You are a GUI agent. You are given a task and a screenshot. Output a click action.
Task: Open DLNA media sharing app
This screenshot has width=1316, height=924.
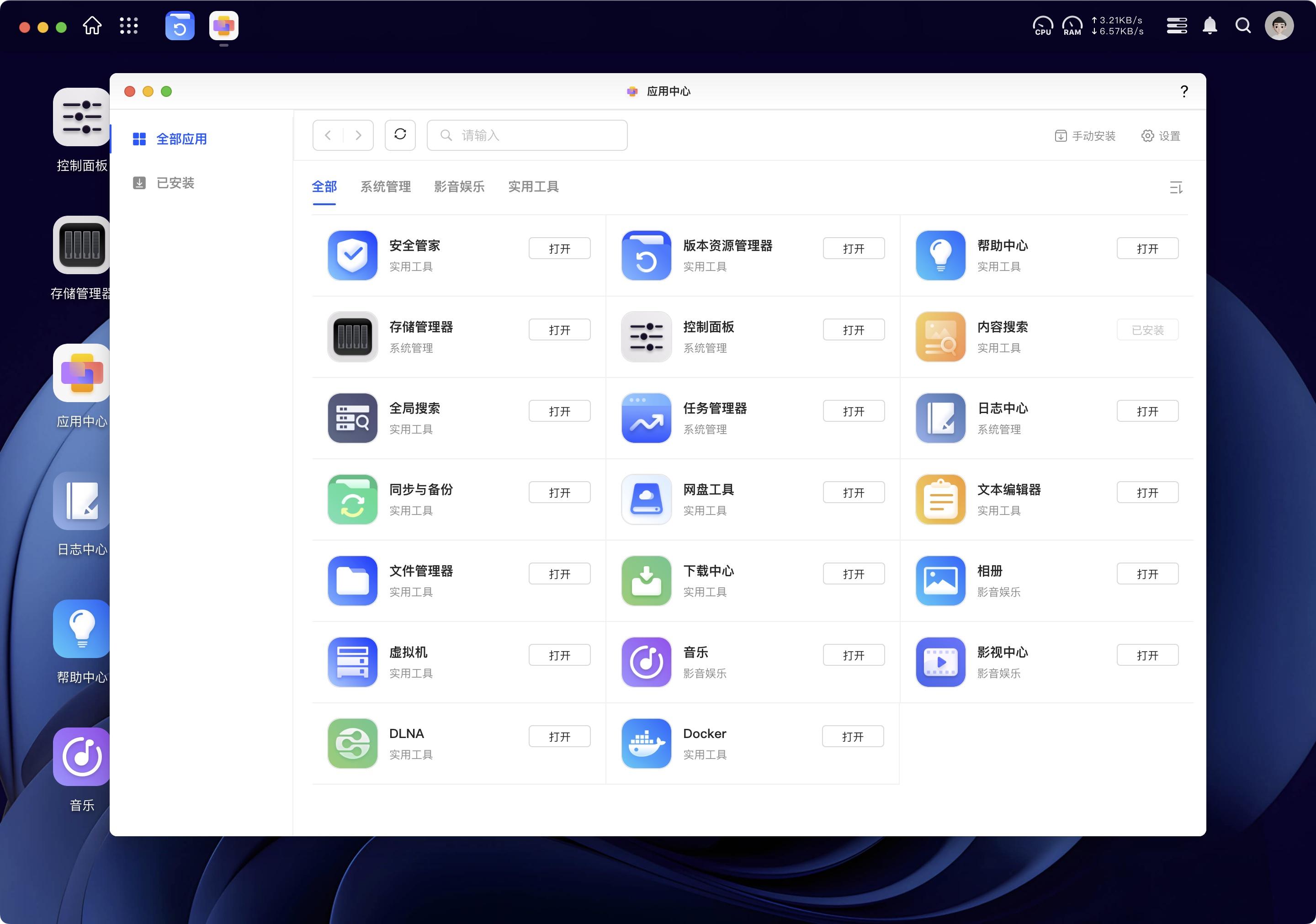pos(558,736)
